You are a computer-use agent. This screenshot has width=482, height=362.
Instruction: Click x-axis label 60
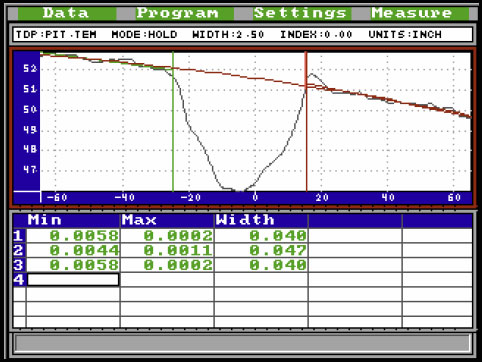pyautogui.click(x=454, y=198)
